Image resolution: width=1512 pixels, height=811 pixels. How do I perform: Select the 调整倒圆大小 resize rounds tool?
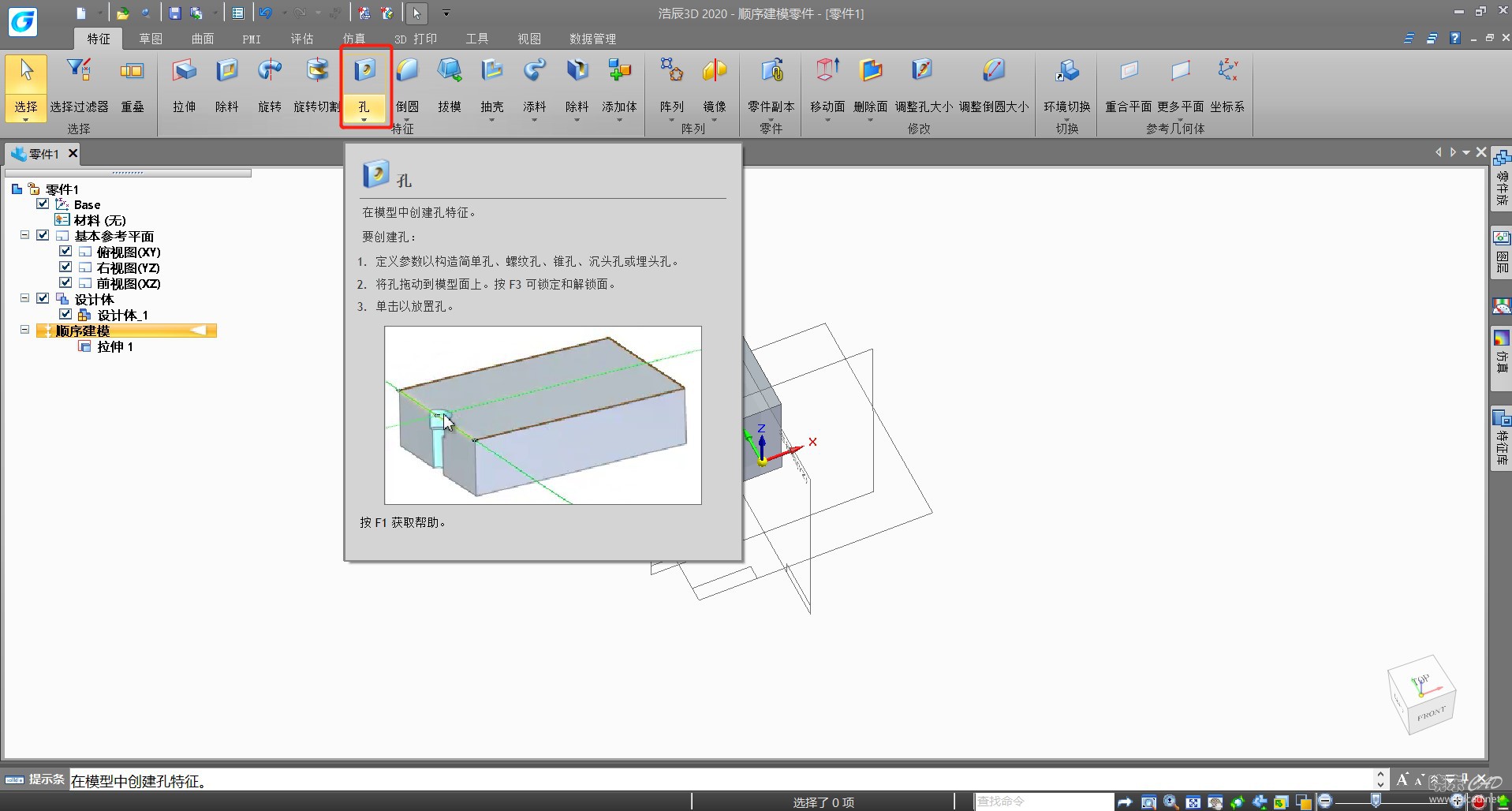pyautogui.click(x=994, y=85)
